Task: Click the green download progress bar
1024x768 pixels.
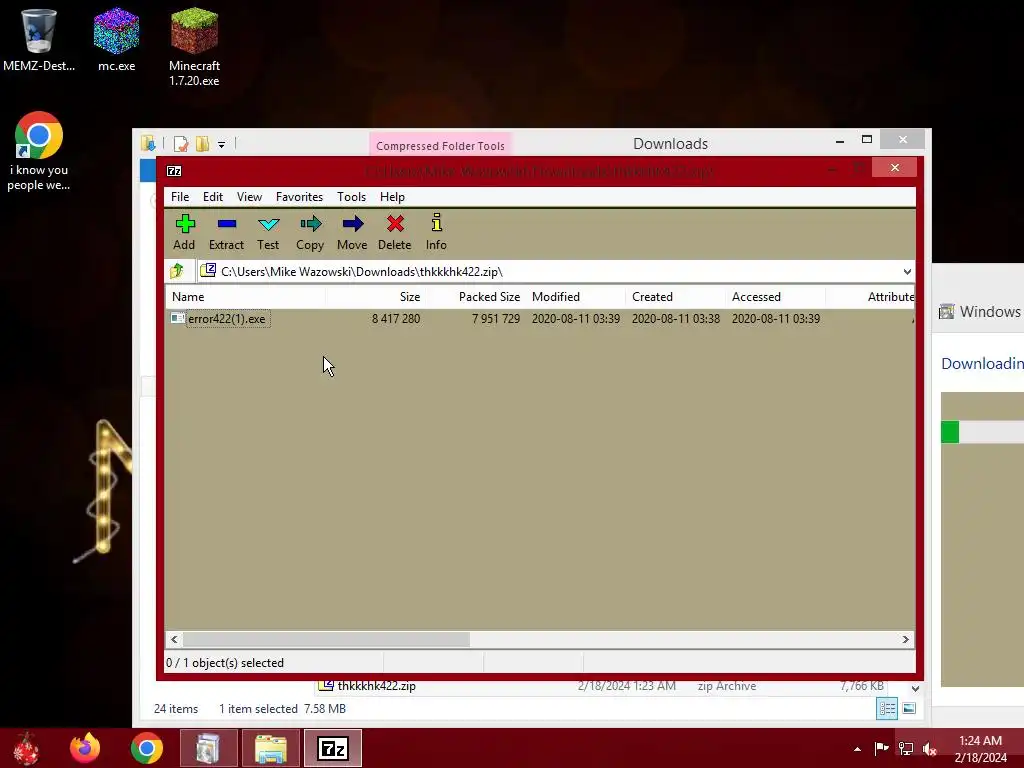Action: (x=950, y=432)
